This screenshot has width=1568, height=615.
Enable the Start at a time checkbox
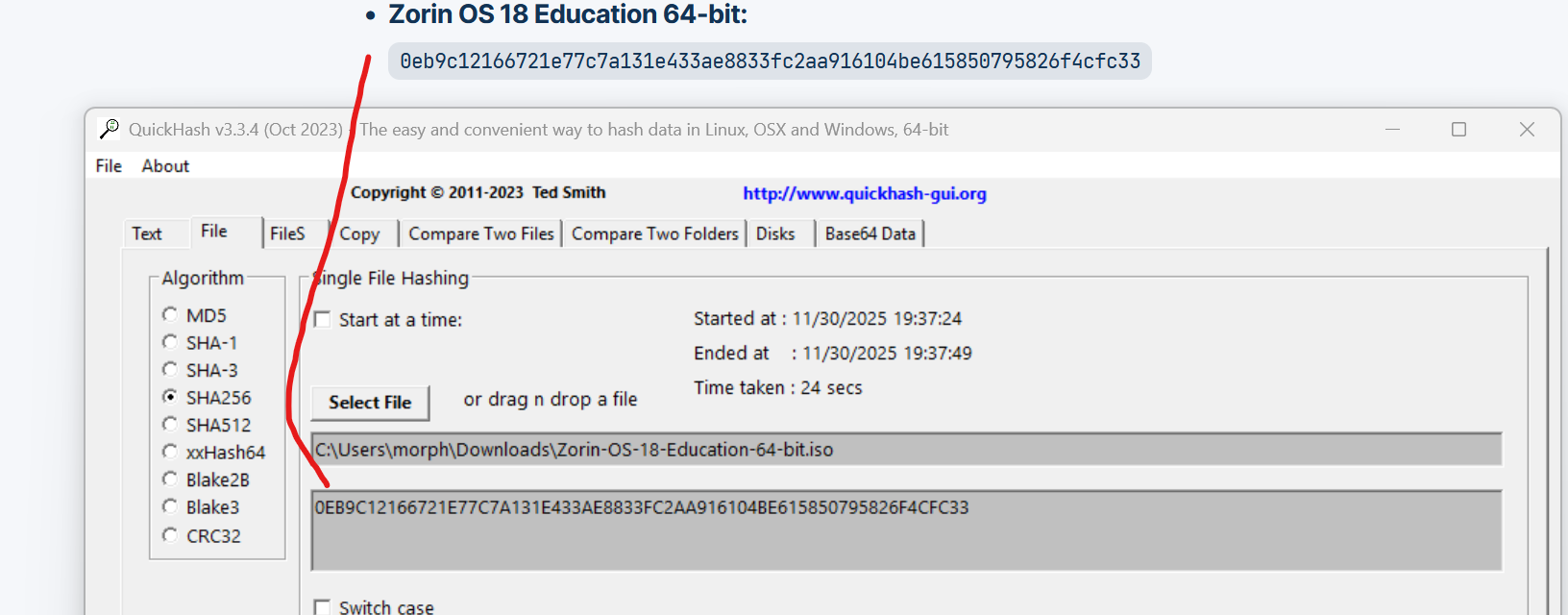(x=323, y=320)
